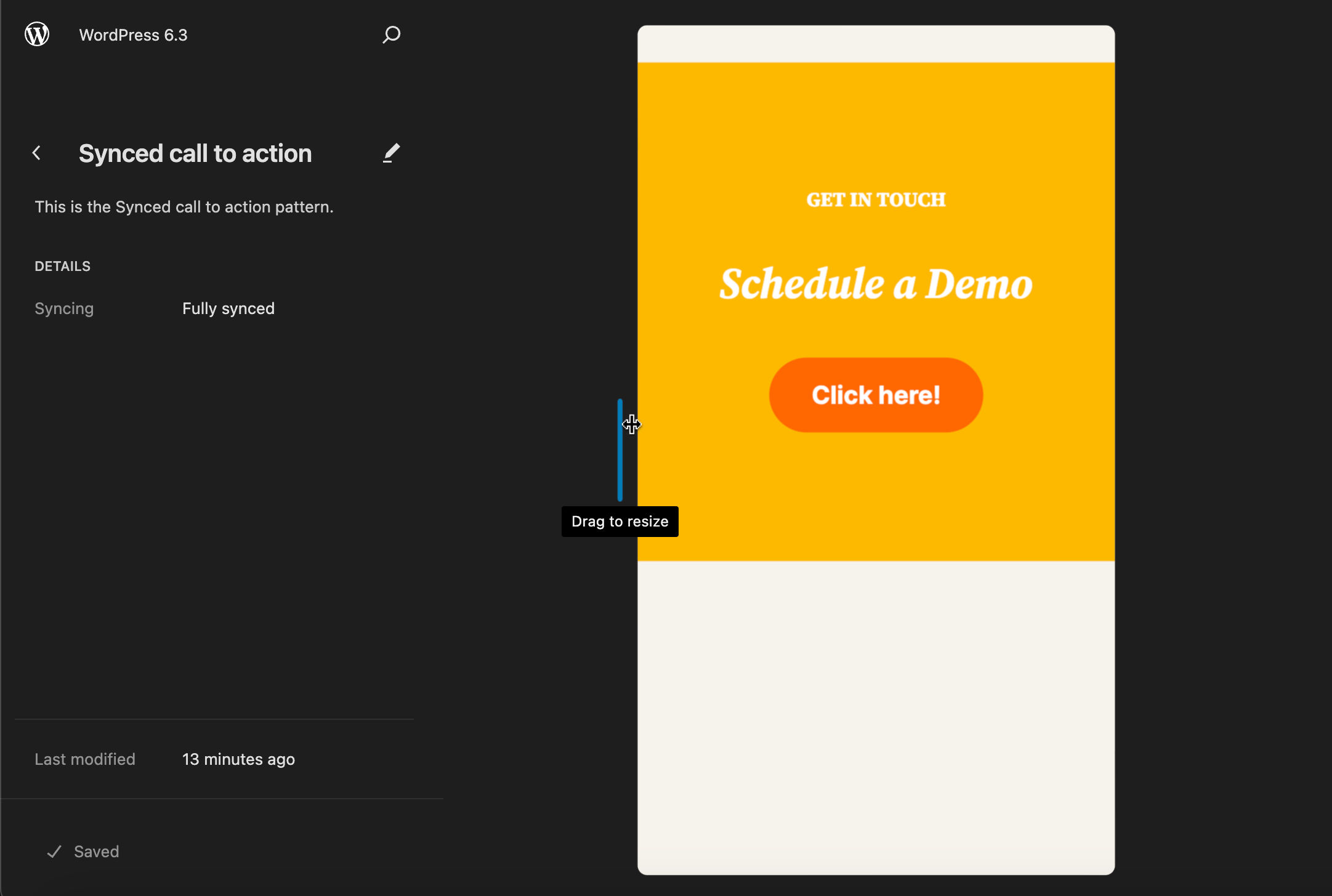Enable syncing for this pattern

pyautogui.click(x=228, y=307)
